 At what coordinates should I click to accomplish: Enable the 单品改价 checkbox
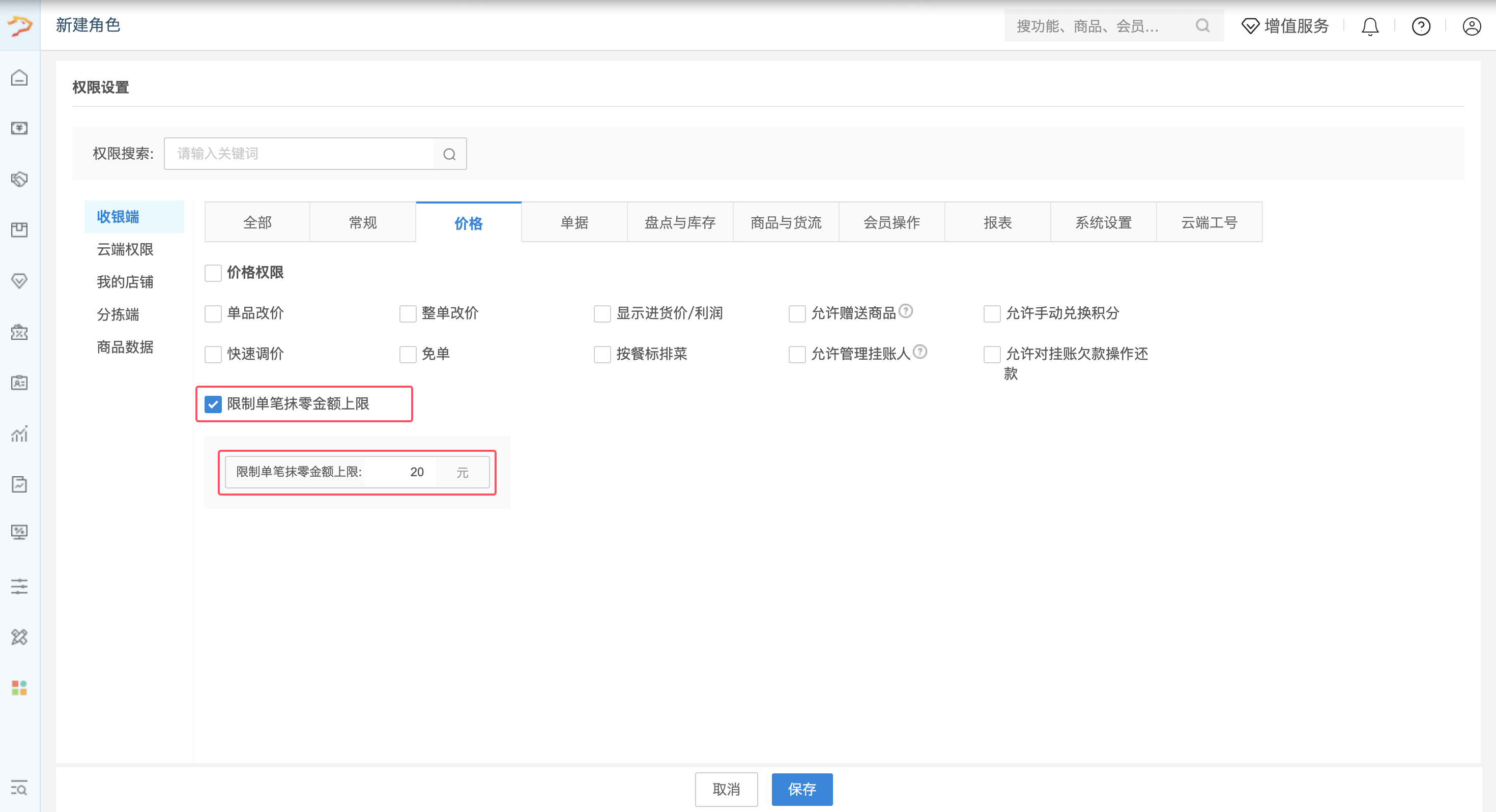click(213, 313)
